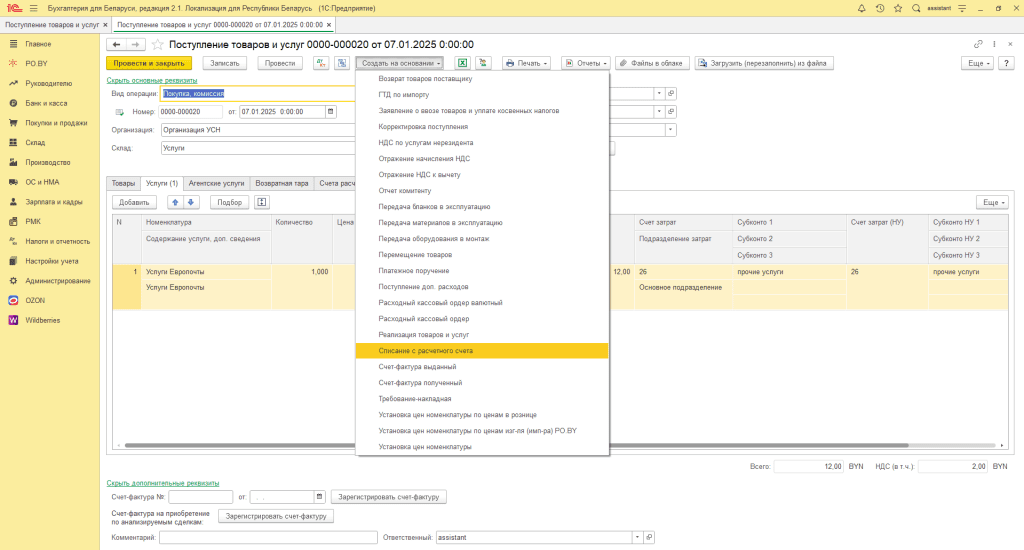Click Провести и закрыть button

[x=149, y=63]
